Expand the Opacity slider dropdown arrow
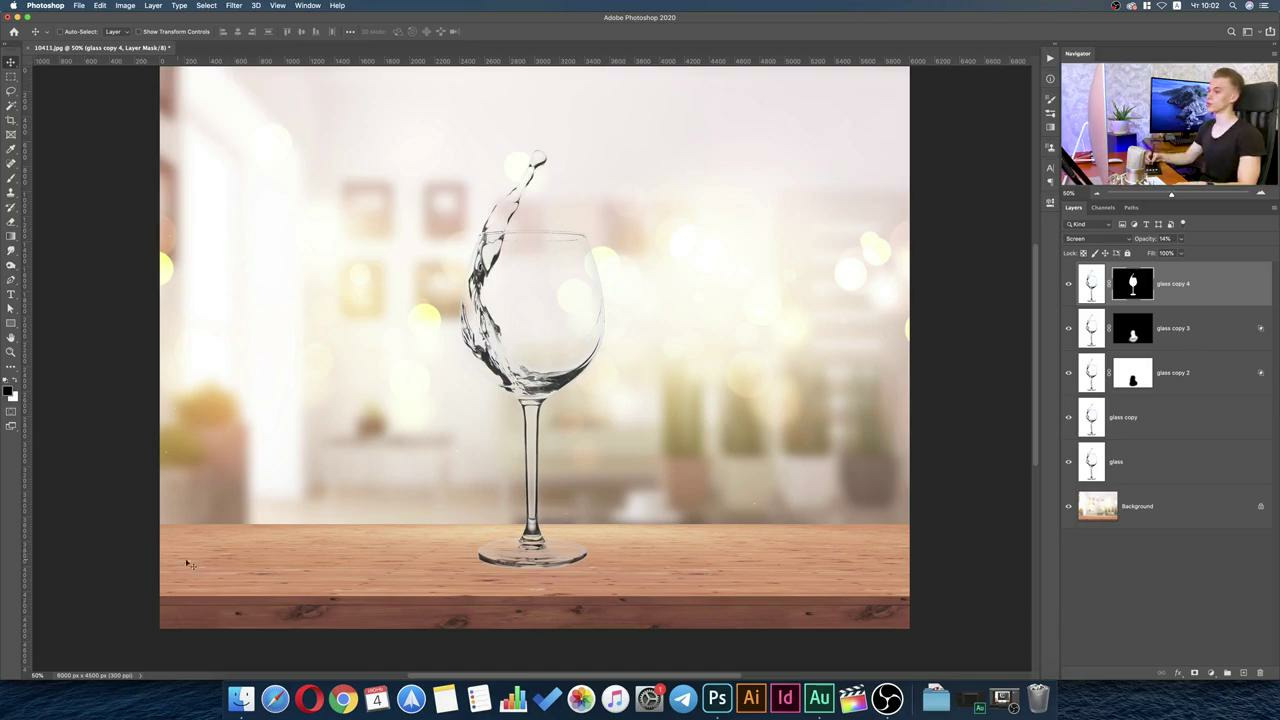Screen dimensions: 1280x720 (x=1181, y=239)
